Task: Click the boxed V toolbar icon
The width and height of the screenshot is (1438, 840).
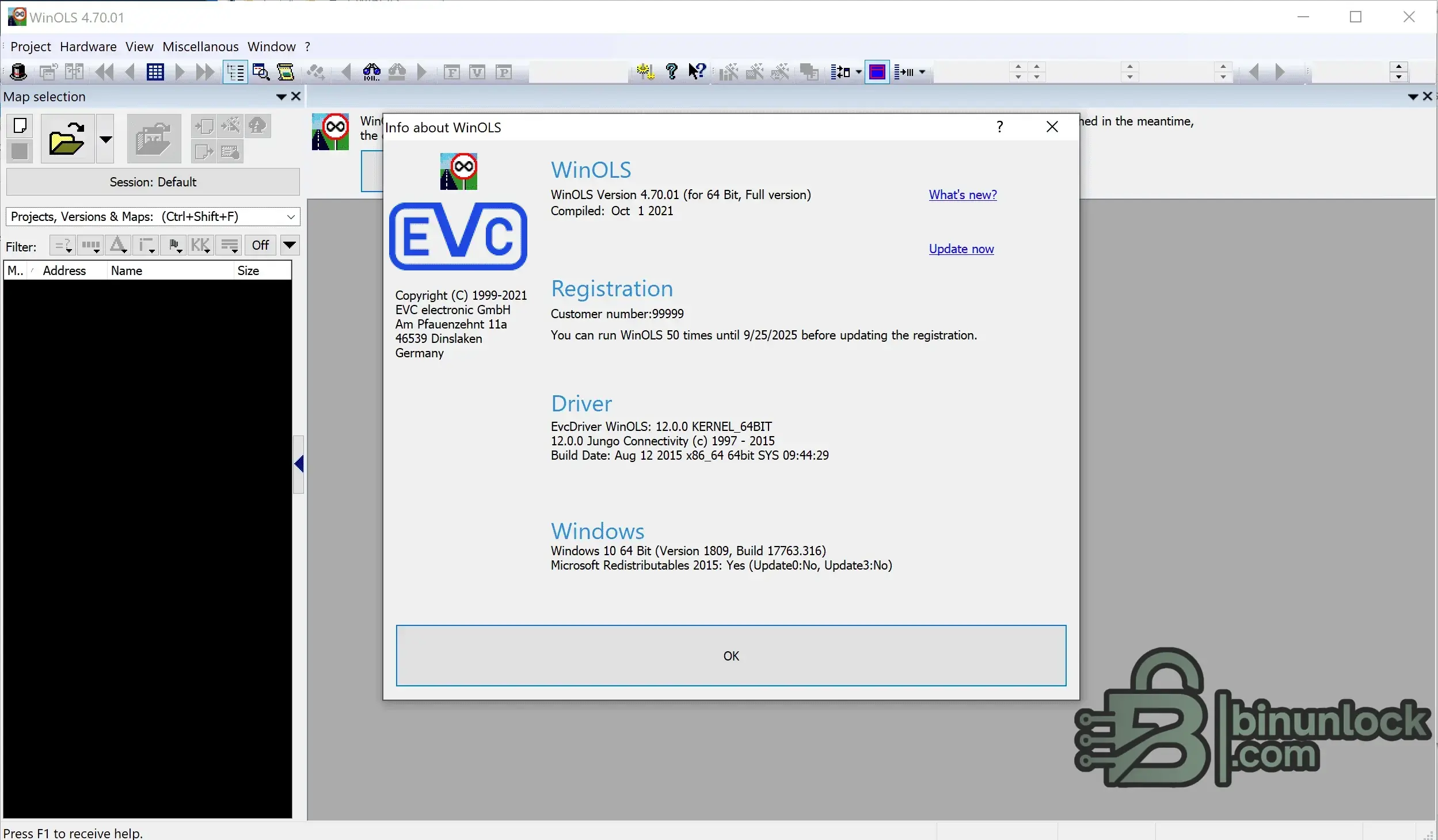Action: coord(477,72)
